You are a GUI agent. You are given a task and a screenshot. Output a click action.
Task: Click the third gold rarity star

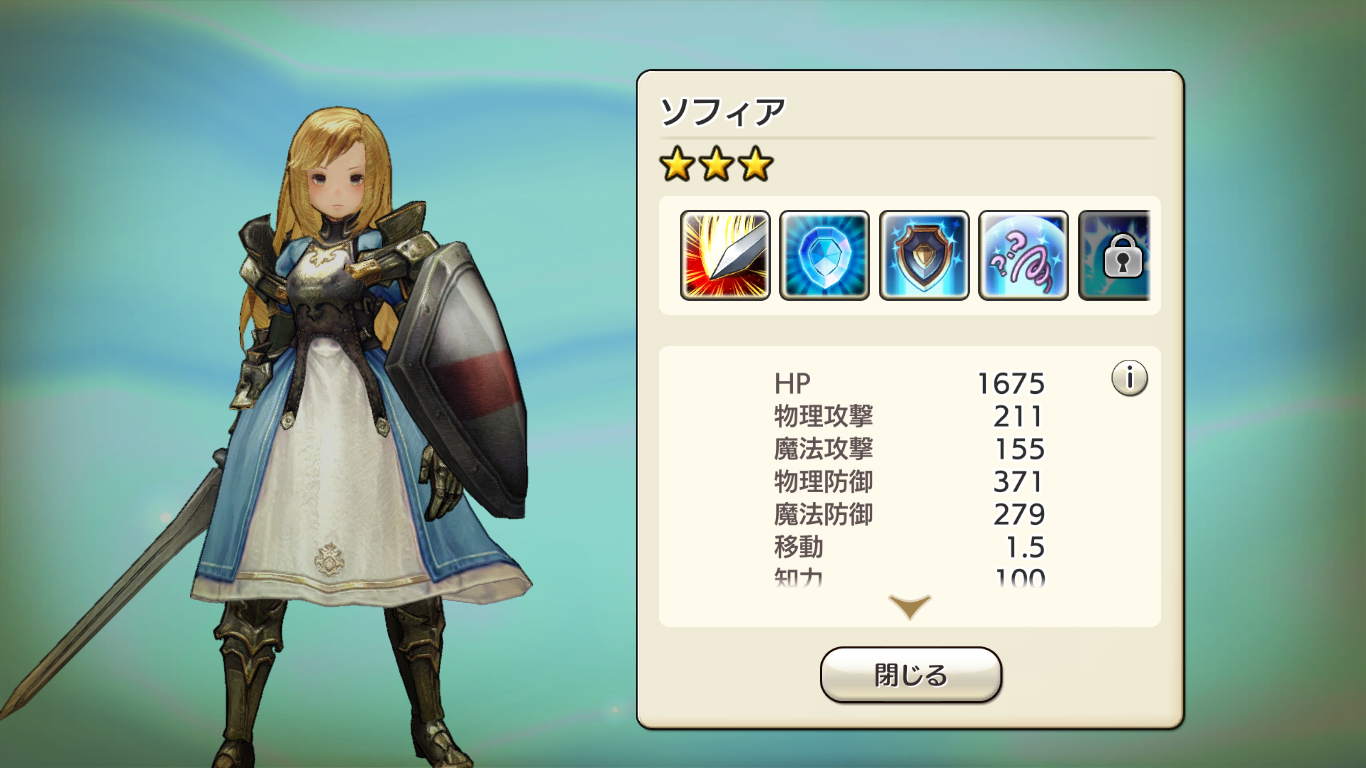click(x=755, y=164)
